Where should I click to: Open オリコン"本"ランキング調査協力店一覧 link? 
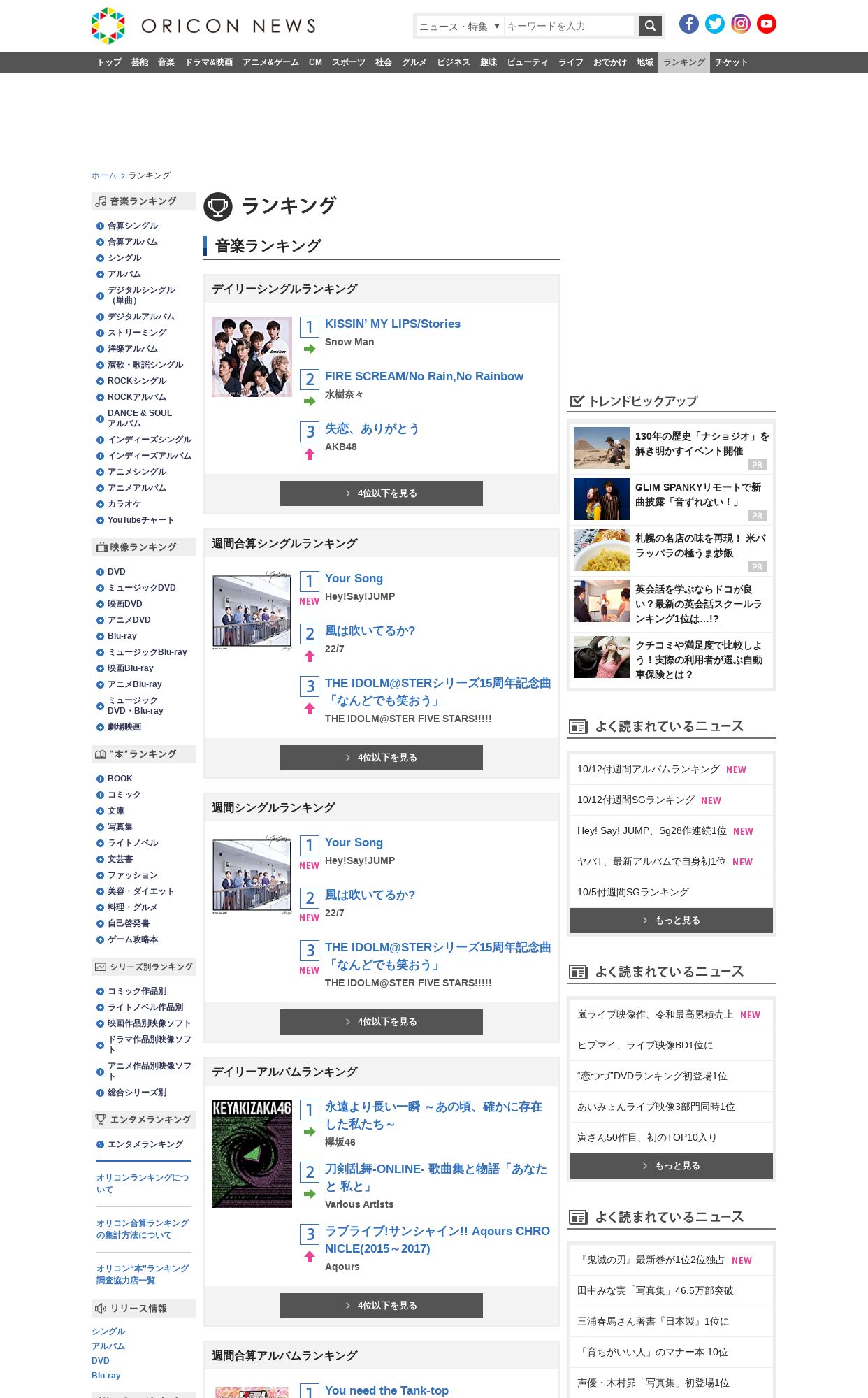(x=143, y=1274)
